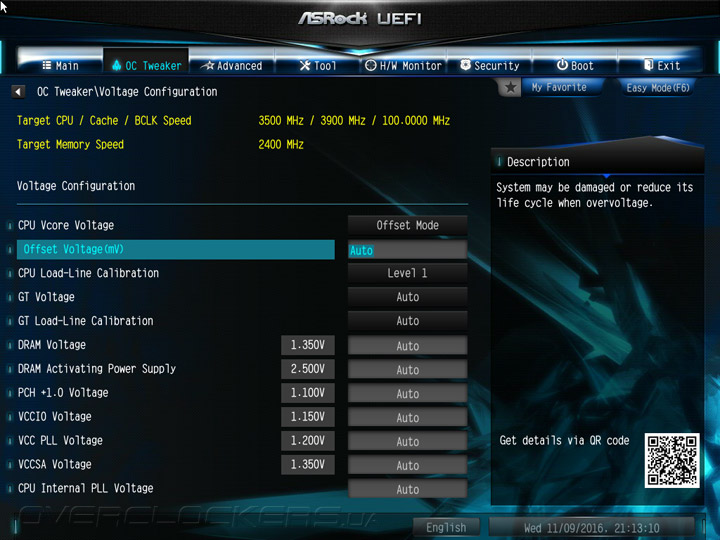The width and height of the screenshot is (720, 540).
Task: Expand CPU Load-Line Calibration Level 1 dropdown
Action: 407,273
